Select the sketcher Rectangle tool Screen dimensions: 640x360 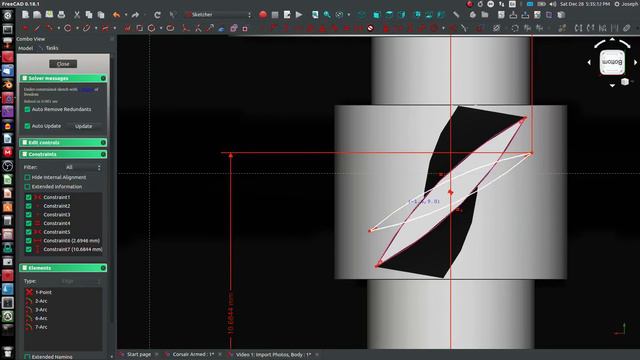click(x=139, y=28)
